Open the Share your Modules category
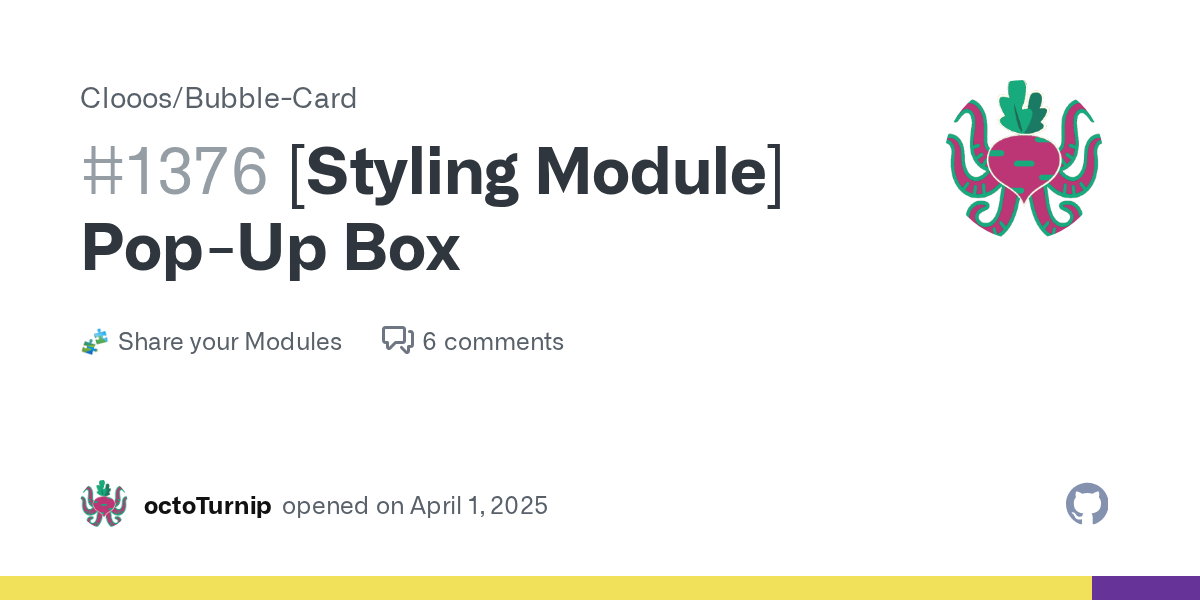The image size is (1200, 600). pyautogui.click(x=230, y=342)
